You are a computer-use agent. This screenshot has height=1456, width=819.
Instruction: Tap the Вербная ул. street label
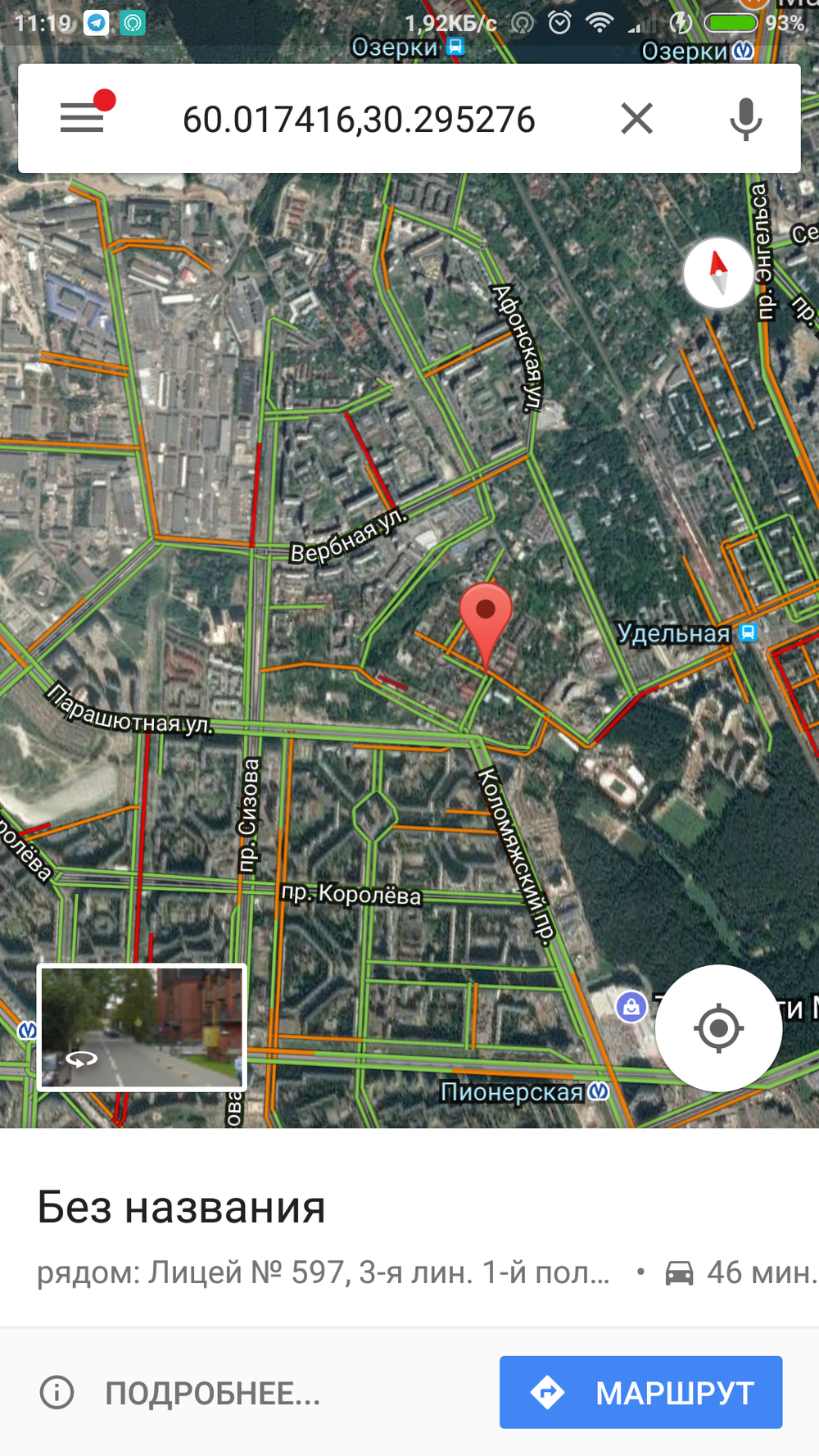point(348,536)
